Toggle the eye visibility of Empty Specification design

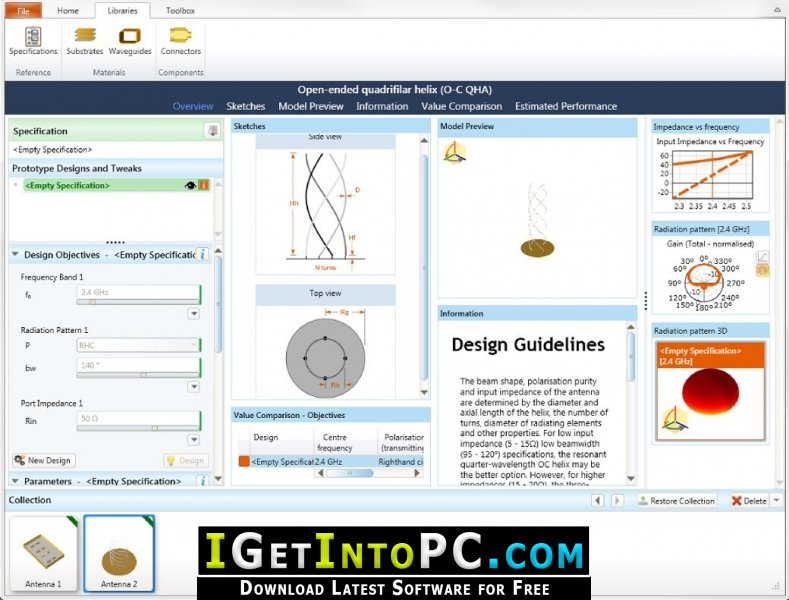pyautogui.click(x=190, y=185)
